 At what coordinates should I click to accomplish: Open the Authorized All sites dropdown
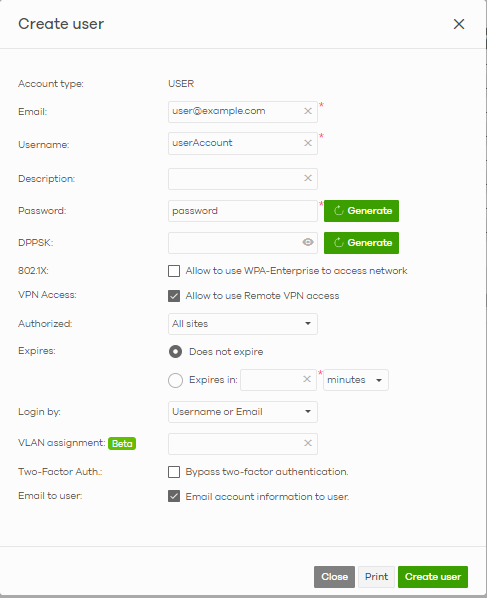coord(243,324)
